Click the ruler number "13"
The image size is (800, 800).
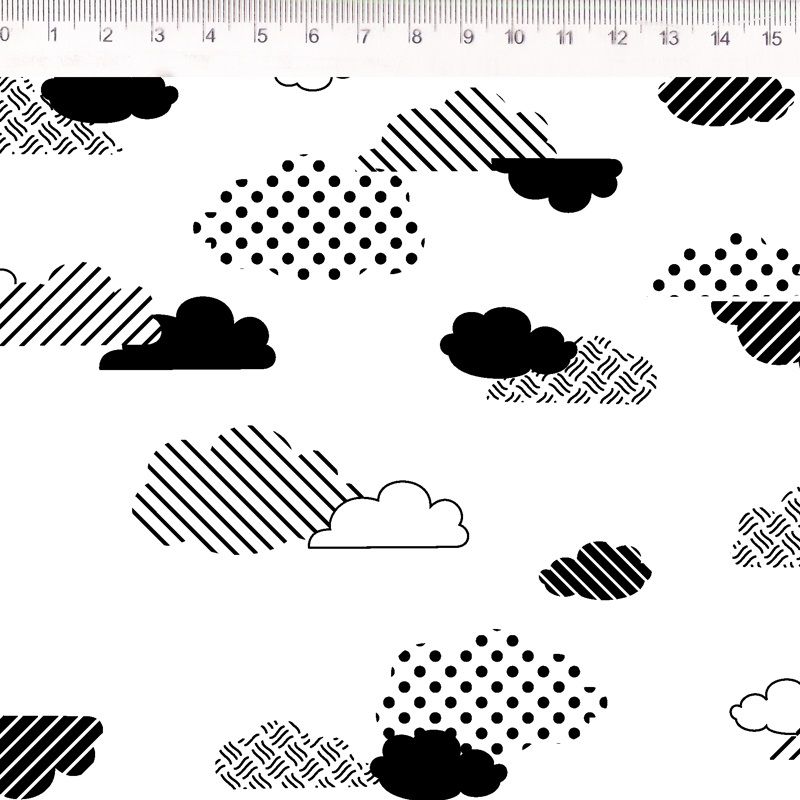pos(669,38)
